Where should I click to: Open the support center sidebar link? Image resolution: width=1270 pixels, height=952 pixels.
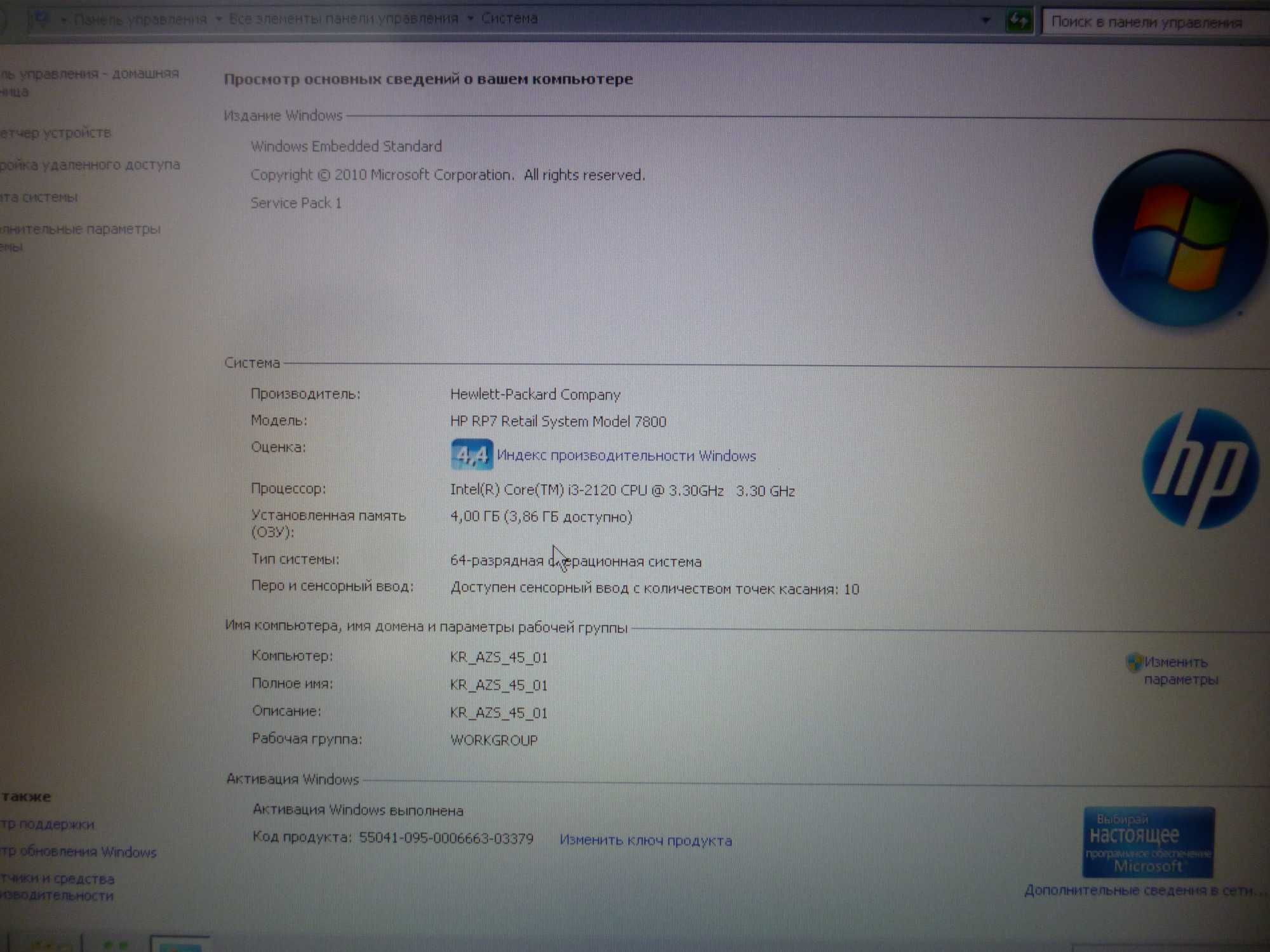click(x=47, y=824)
